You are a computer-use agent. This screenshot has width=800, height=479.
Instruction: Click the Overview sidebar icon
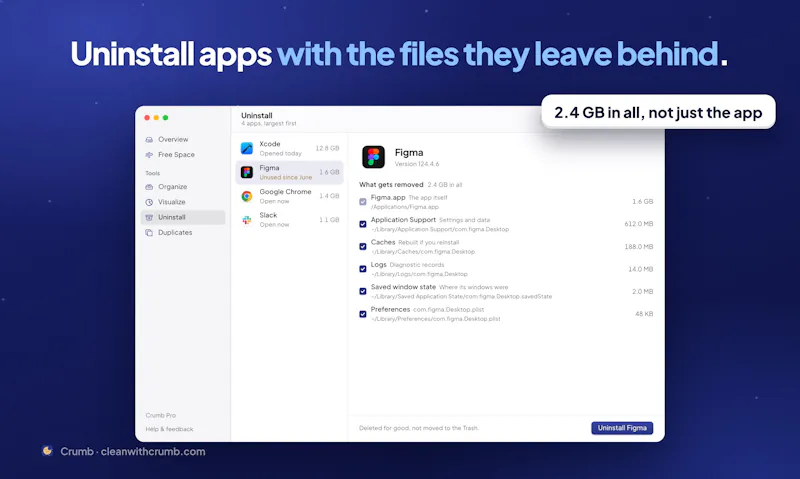click(149, 139)
